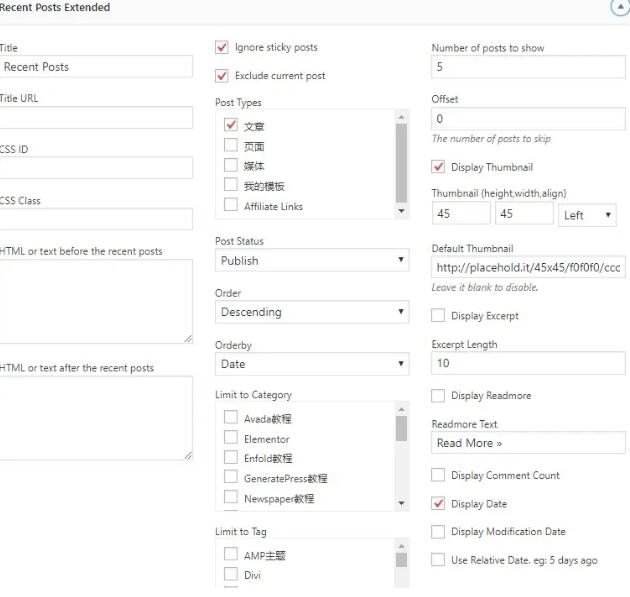Click the Post Types scrollbar thumb
This screenshot has width=630, height=597.
401,163
